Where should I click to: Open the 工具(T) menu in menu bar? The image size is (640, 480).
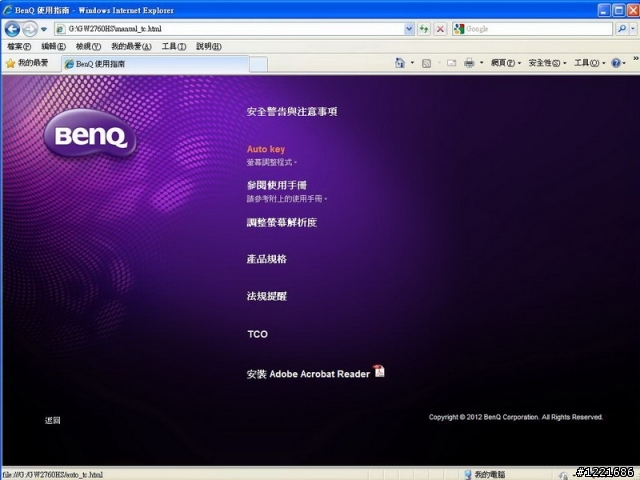click(x=174, y=46)
